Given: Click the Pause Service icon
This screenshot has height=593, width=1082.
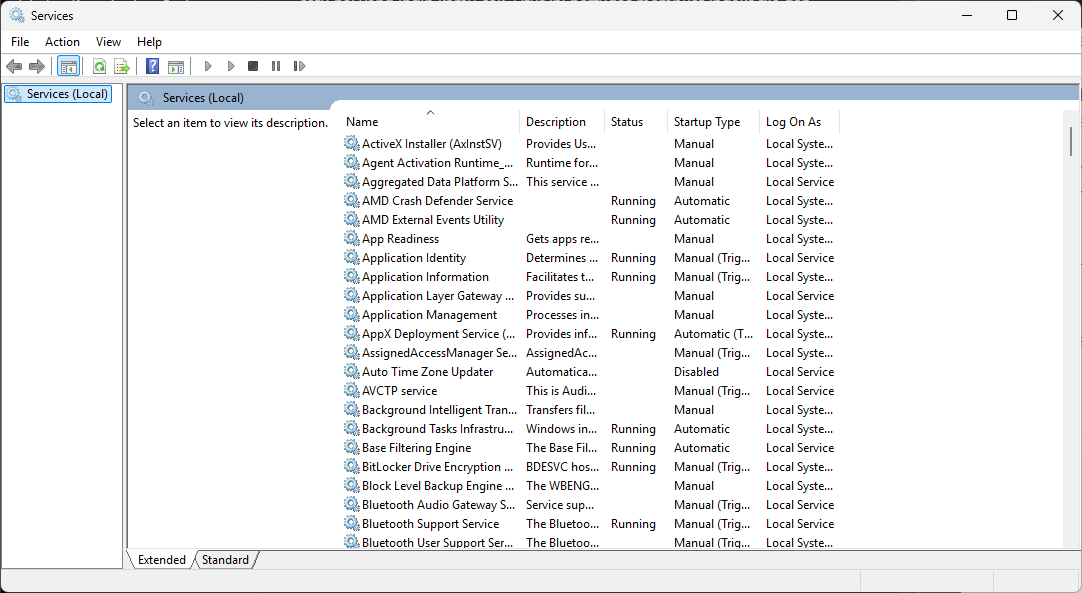Looking at the screenshot, I should pyautogui.click(x=276, y=66).
